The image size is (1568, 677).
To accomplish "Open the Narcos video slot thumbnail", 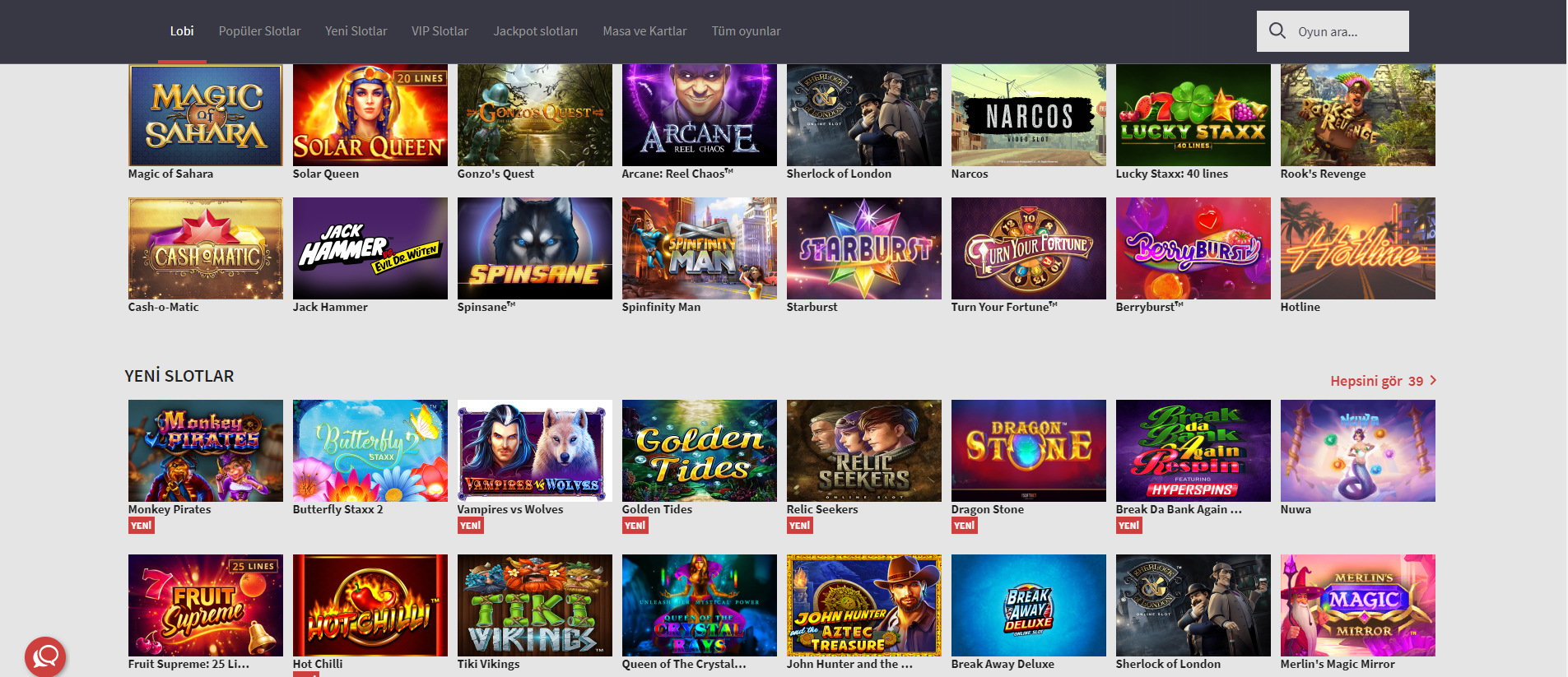I will click(1029, 115).
